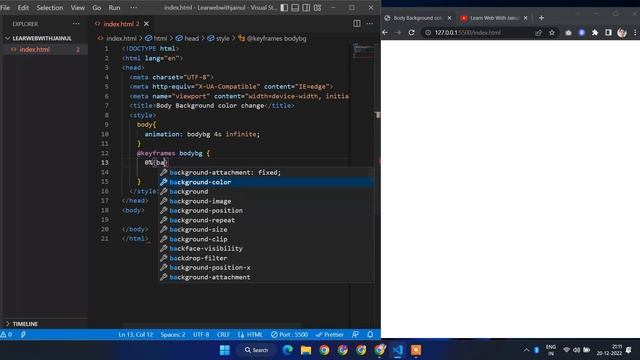Open editor More Actions ellipsis

(369, 24)
